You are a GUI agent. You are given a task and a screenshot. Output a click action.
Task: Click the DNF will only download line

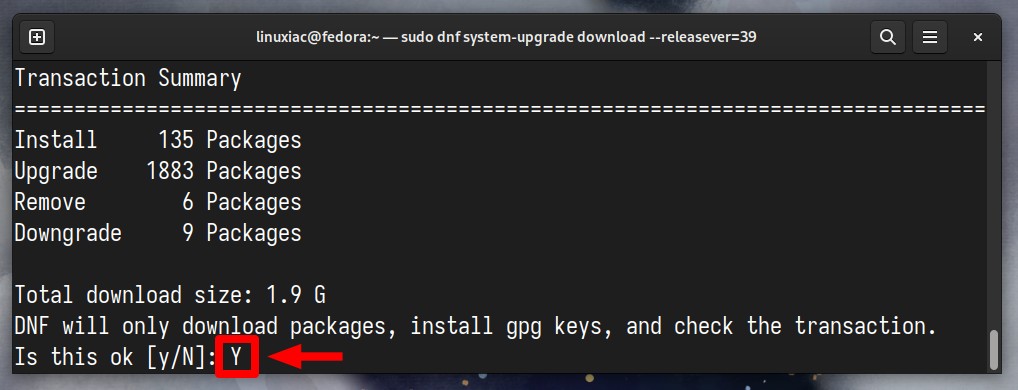[x=475, y=326]
